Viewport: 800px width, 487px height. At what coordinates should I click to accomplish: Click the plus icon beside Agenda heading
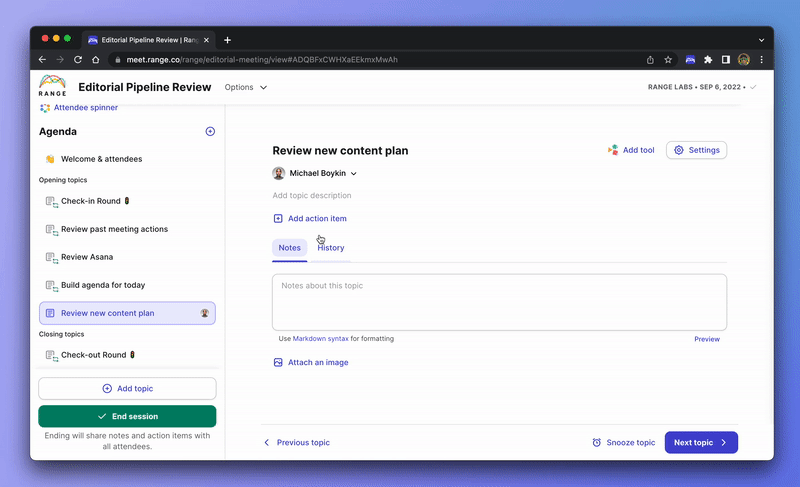click(x=210, y=132)
